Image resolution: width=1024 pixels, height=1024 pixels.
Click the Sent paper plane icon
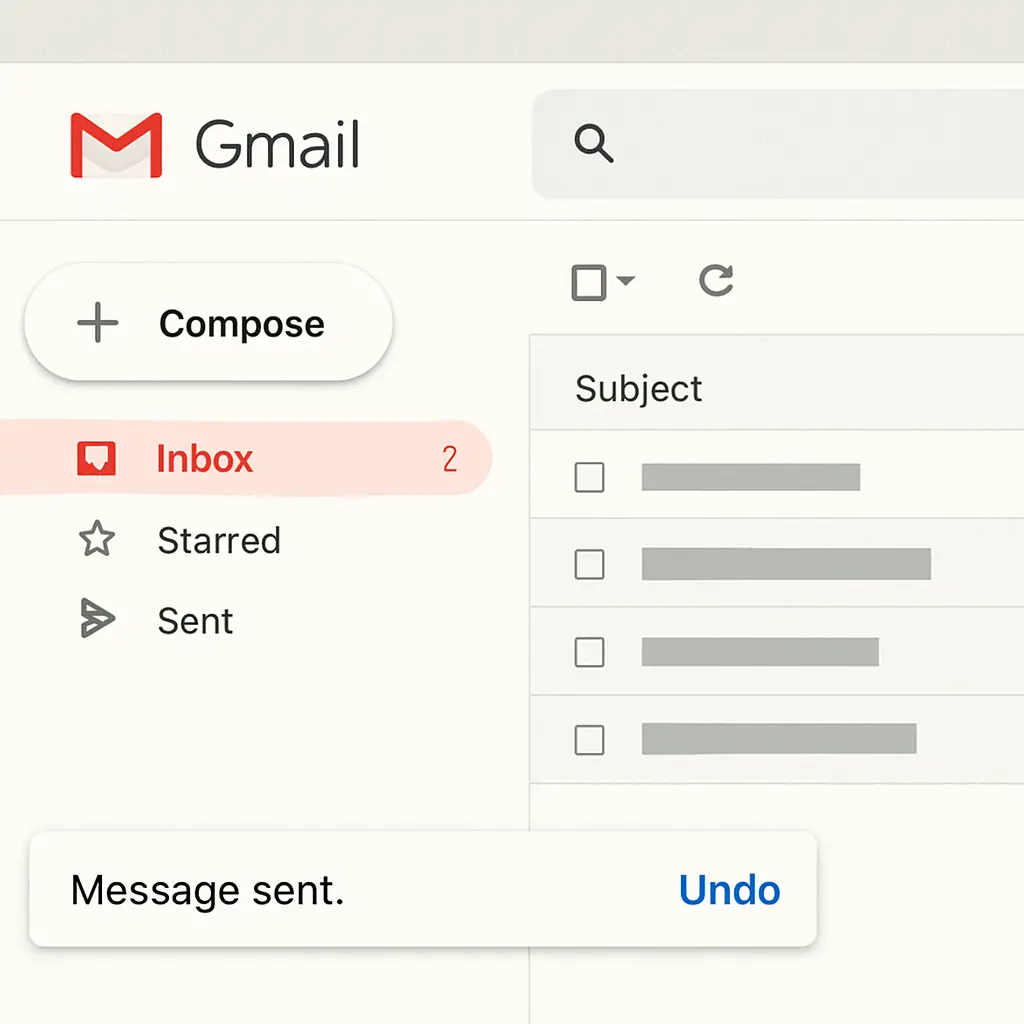[x=96, y=619]
